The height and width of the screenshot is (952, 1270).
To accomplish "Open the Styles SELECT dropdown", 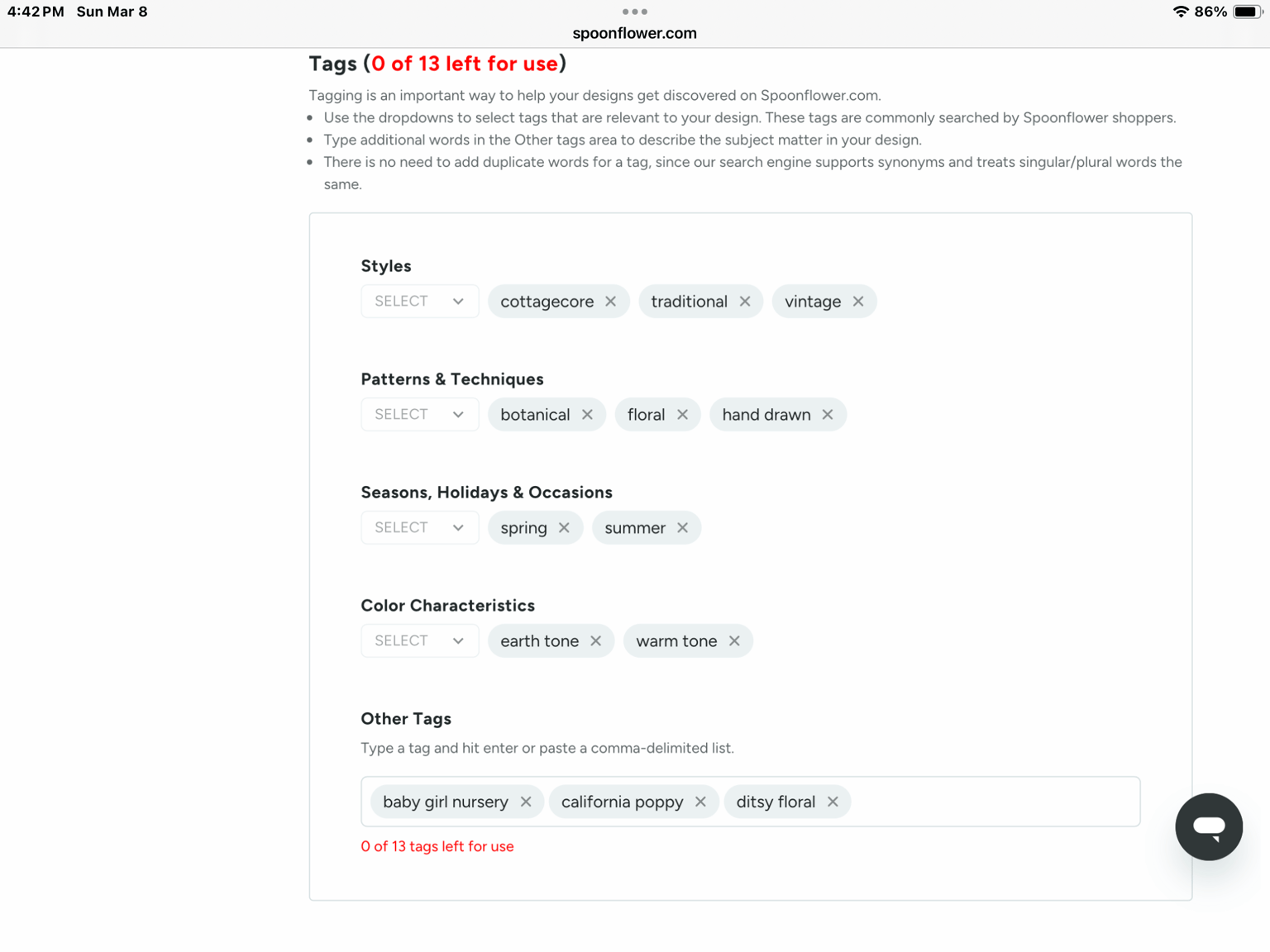I will pos(420,302).
